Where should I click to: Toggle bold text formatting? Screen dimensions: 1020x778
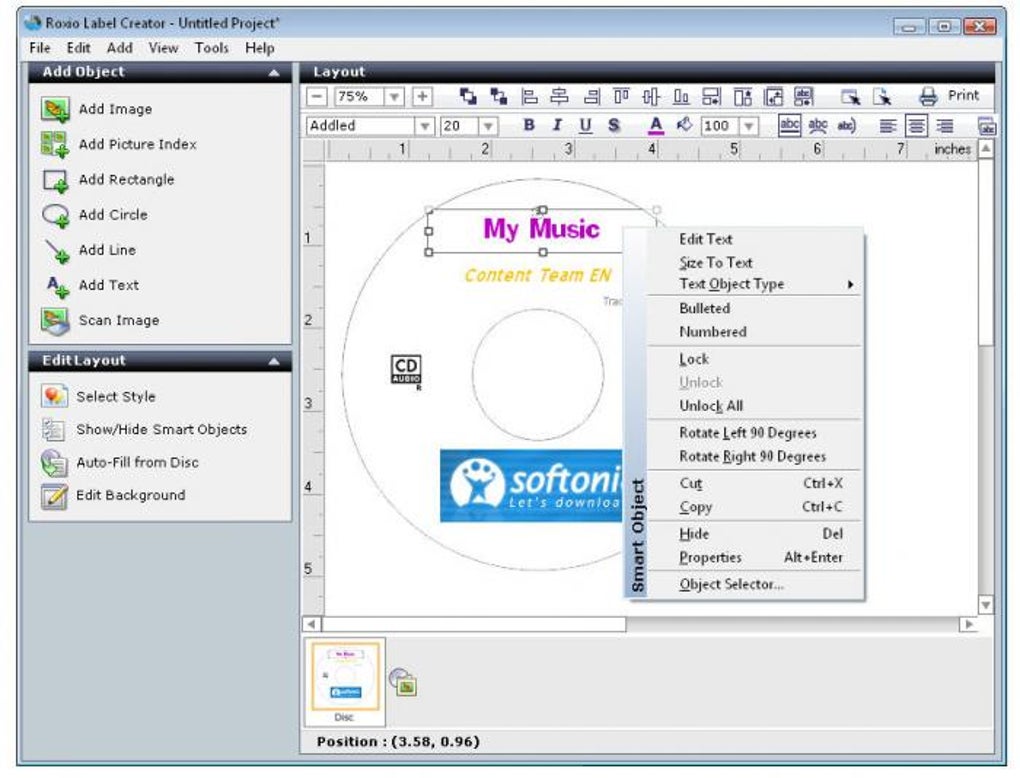coord(529,125)
